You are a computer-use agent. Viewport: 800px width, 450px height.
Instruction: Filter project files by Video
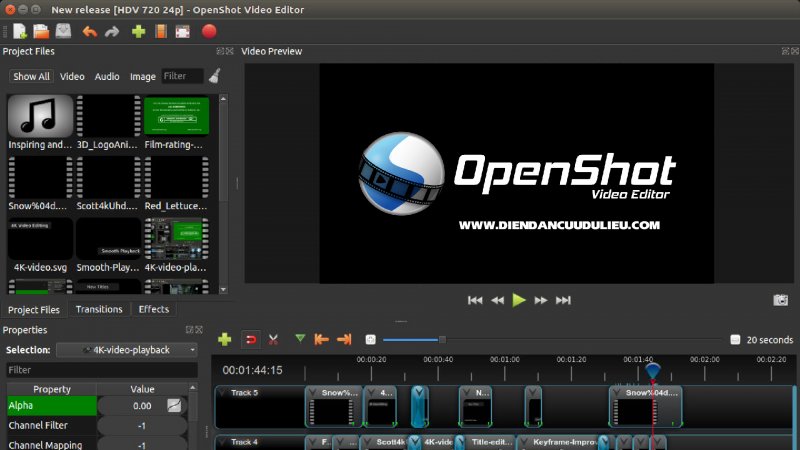pos(72,77)
